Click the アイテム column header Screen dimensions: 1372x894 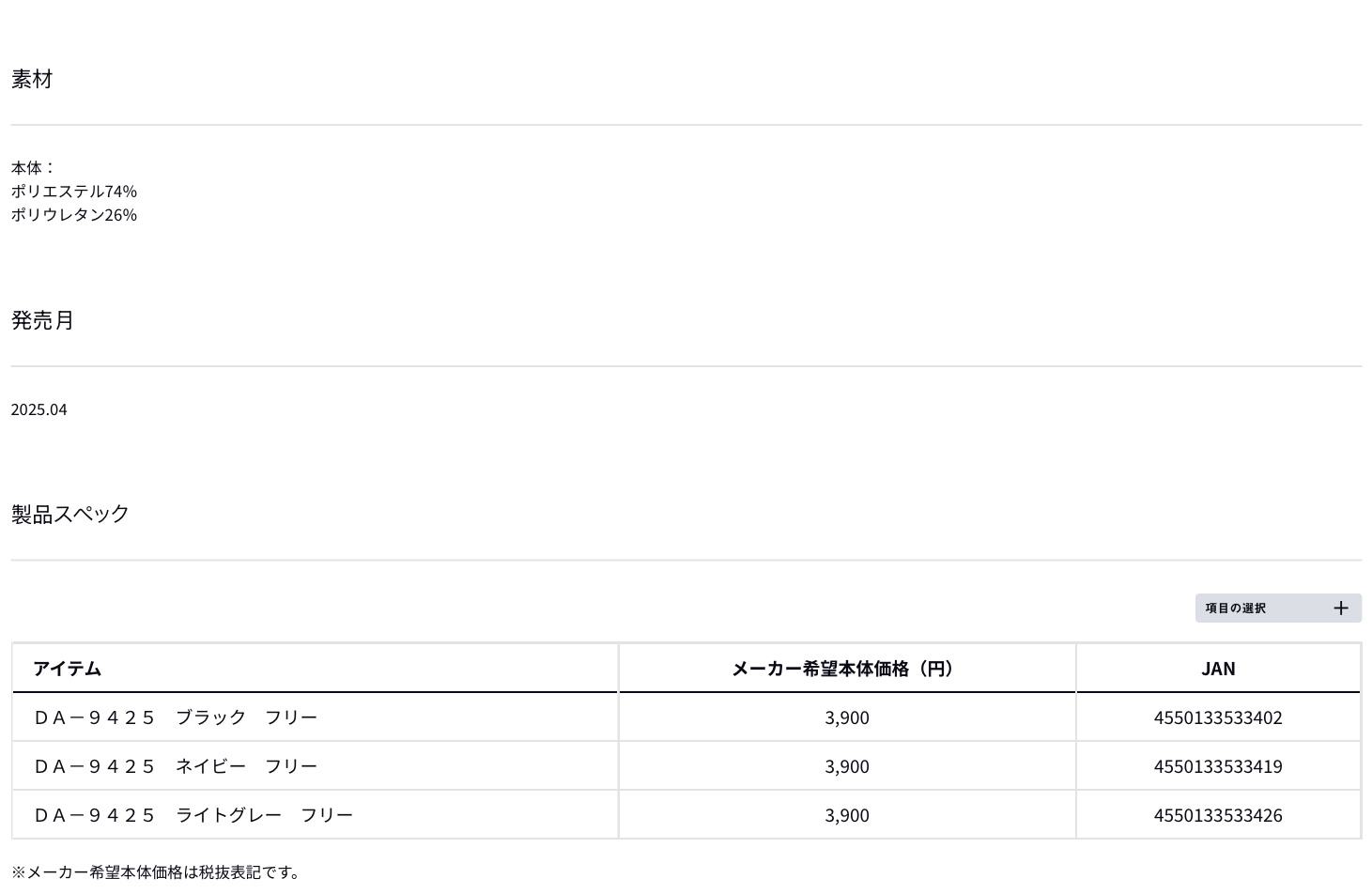click(x=68, y=669)
